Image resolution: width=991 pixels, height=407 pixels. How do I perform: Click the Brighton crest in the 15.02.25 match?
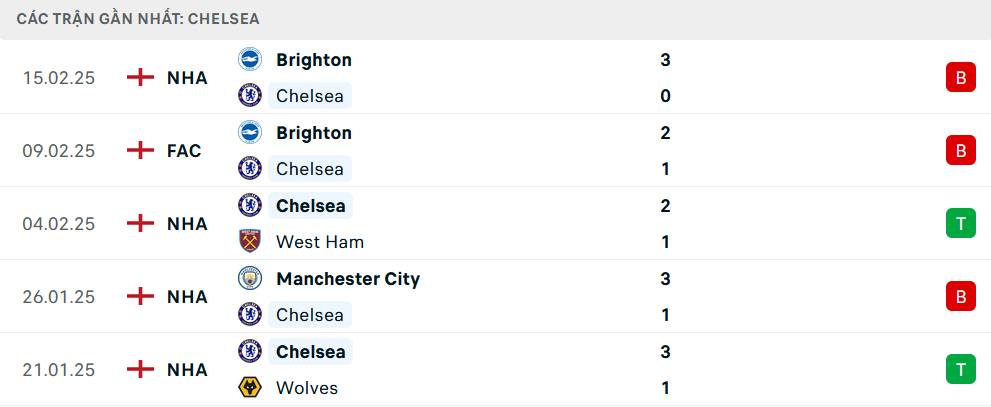(249, 59)
